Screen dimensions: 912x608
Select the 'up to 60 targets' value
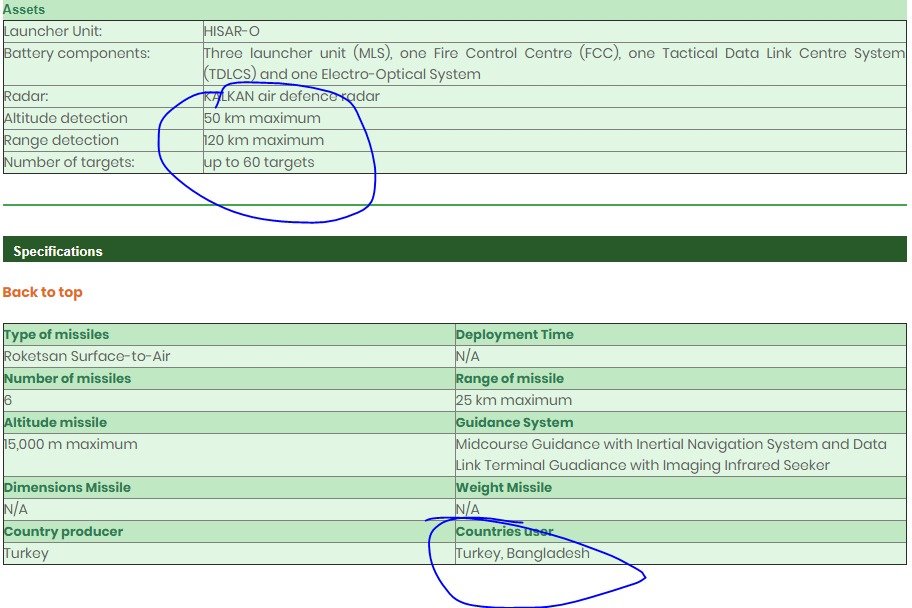(259, 162)
